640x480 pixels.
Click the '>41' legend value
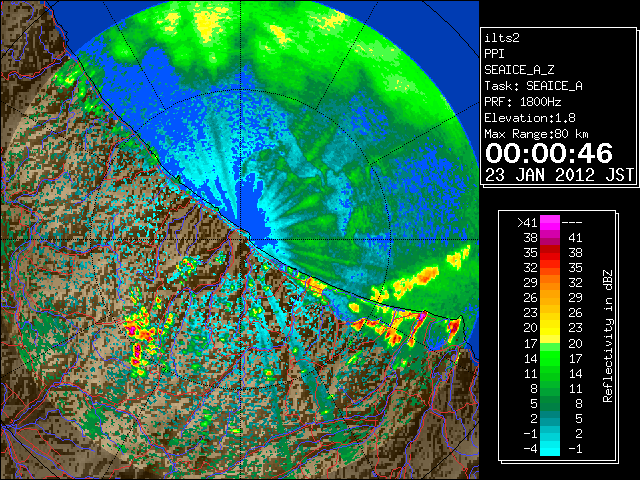click(527, 223)
